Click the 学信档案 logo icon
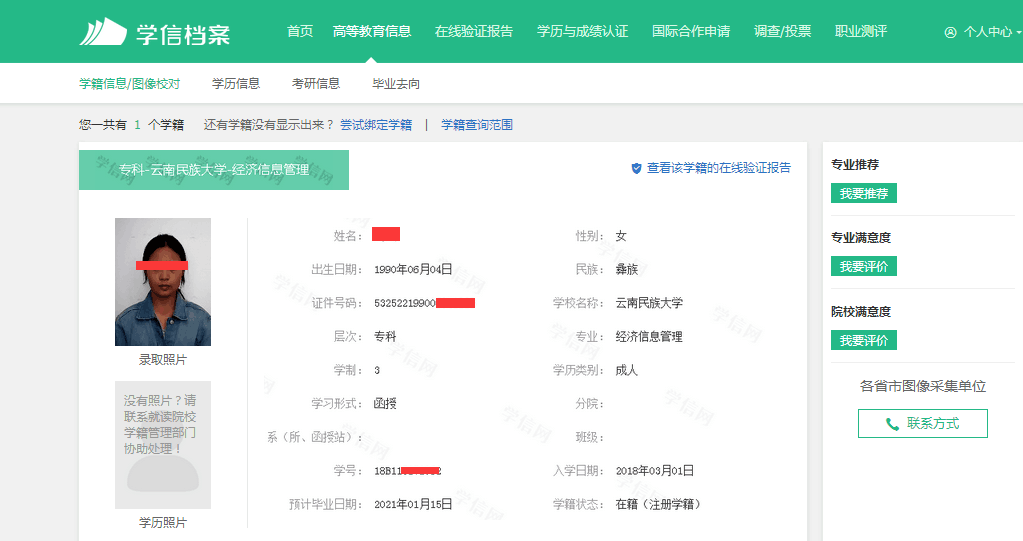Screen dimensions: 1023x541 click(x=104, y=32)
